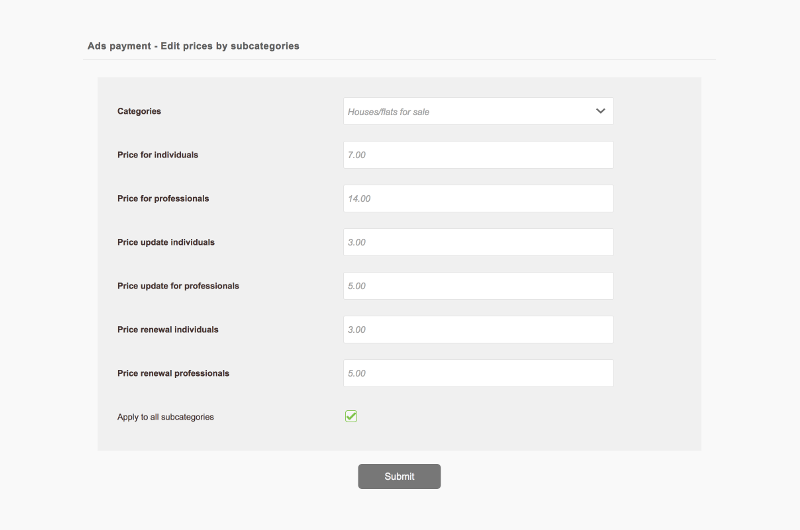This screenshot has height=530, width=800.
Task: Click into Price update for professionals field
Action: (x=477, y=286)
